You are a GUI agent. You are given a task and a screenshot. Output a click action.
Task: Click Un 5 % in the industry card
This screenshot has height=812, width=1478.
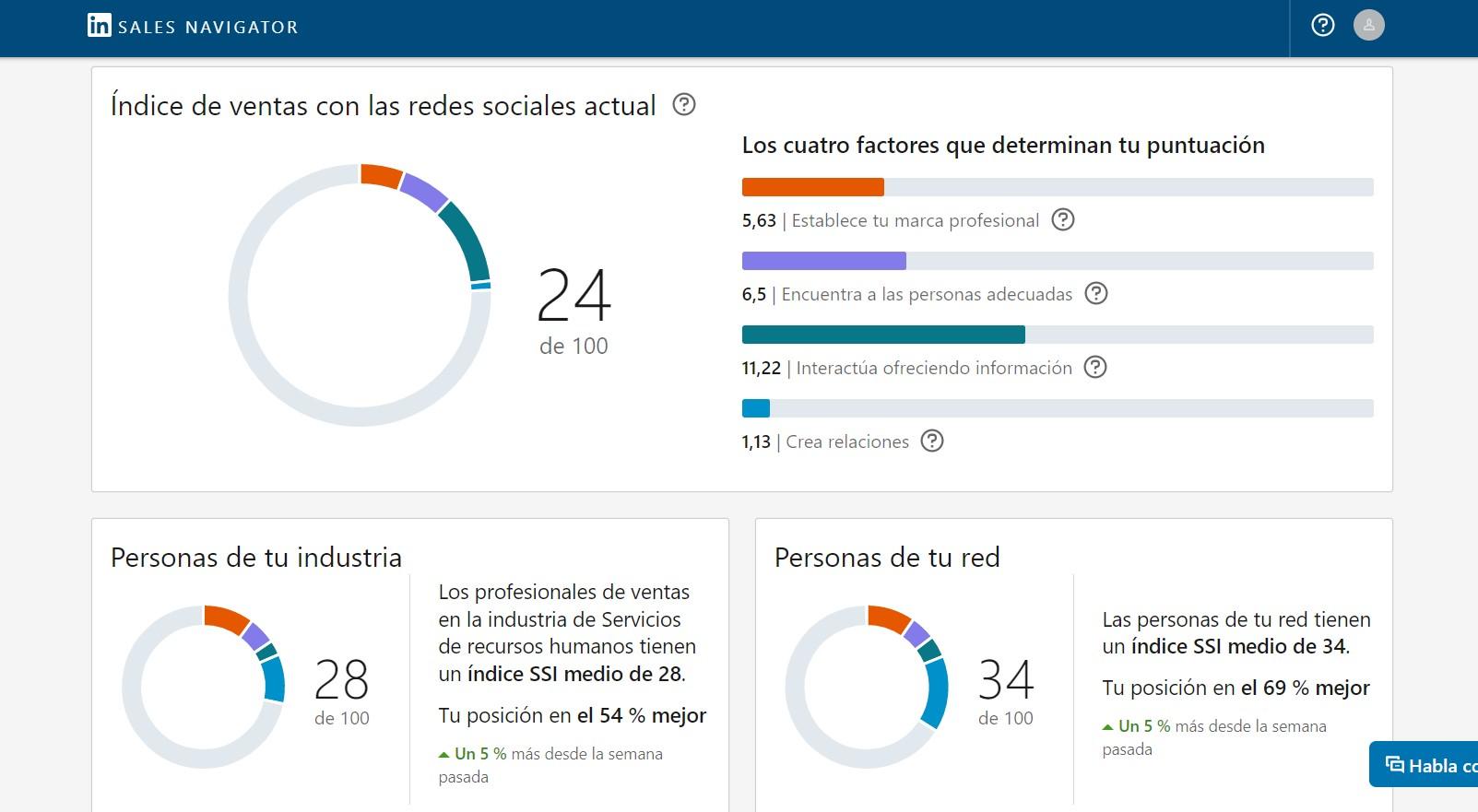[480, 754]
